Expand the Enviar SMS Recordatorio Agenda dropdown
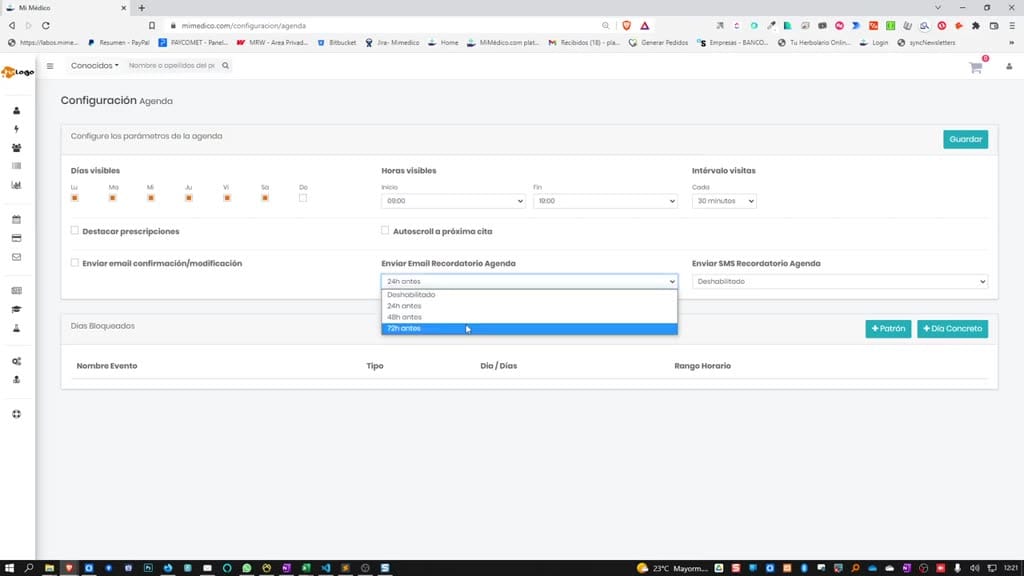 [x=840, y=281]
